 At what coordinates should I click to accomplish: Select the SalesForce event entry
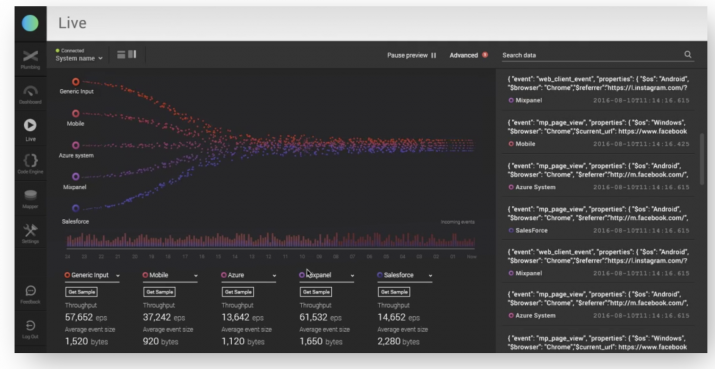[598, 219]
